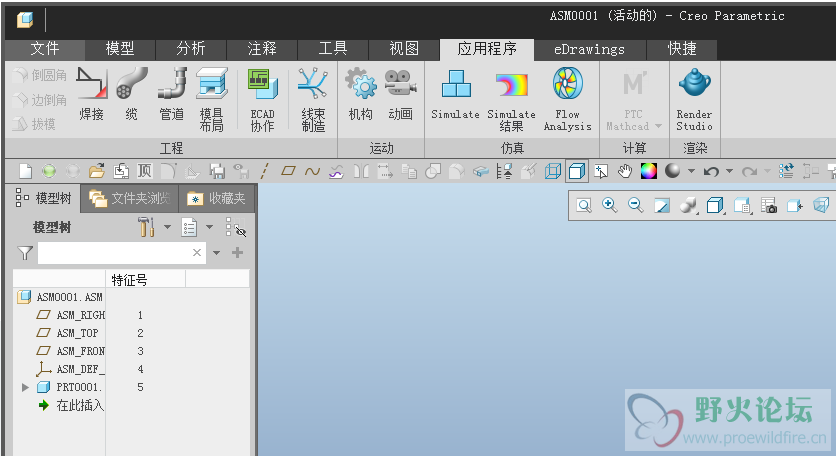
Task: Activate the pan hand tool
Action: click(625, 171)
